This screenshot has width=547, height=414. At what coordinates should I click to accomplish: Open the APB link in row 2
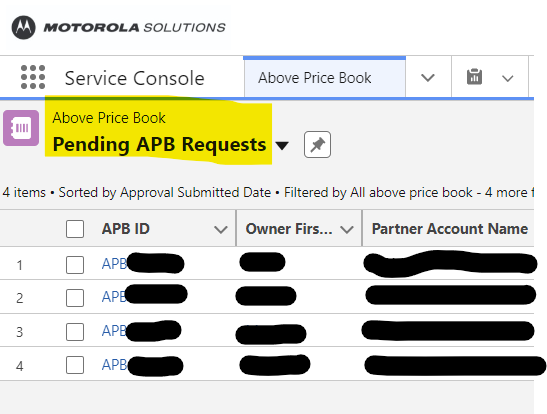pyautogui.click(x=114, y=296)
